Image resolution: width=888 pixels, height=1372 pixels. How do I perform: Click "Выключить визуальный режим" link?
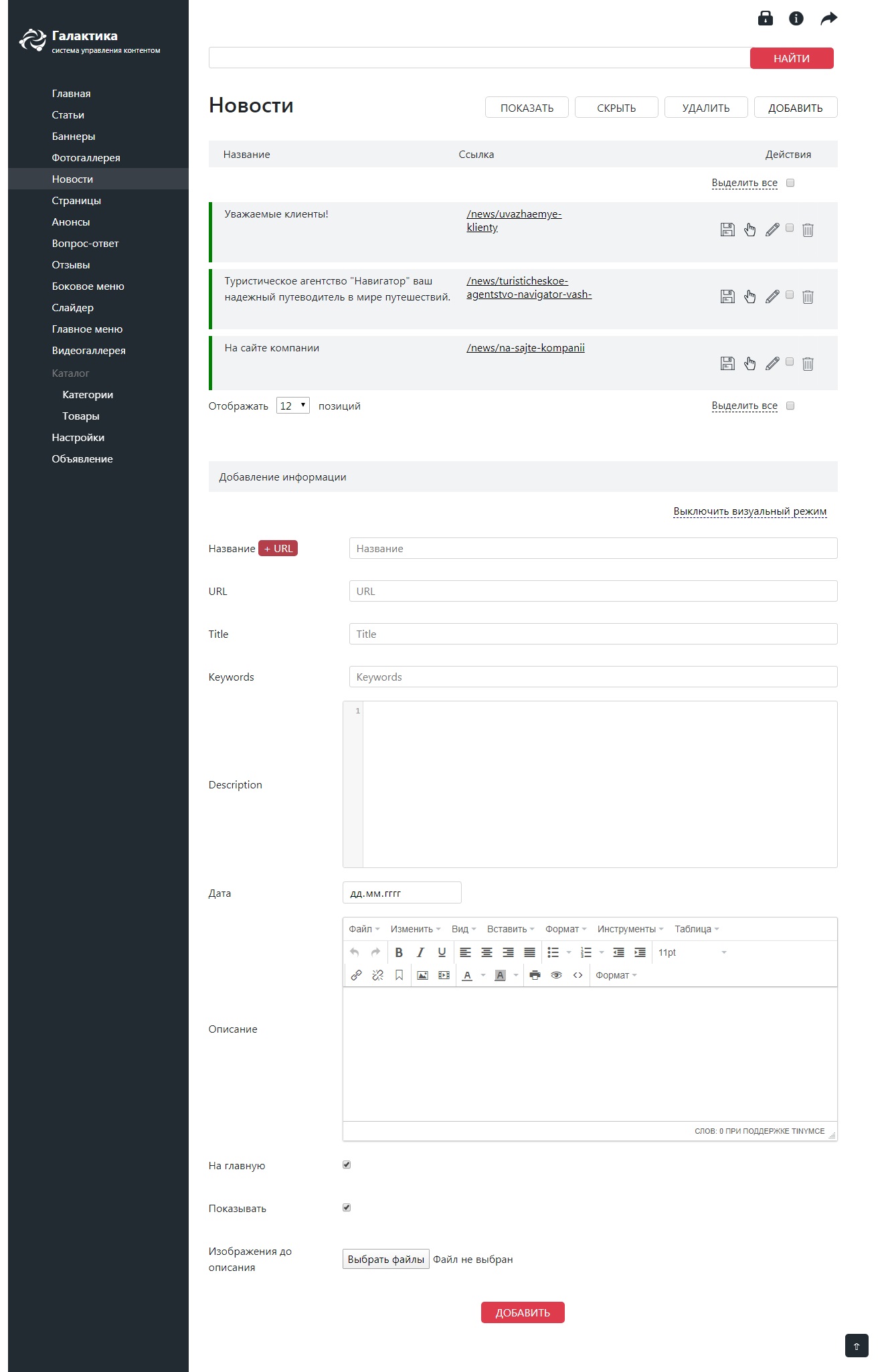[750, 511]
